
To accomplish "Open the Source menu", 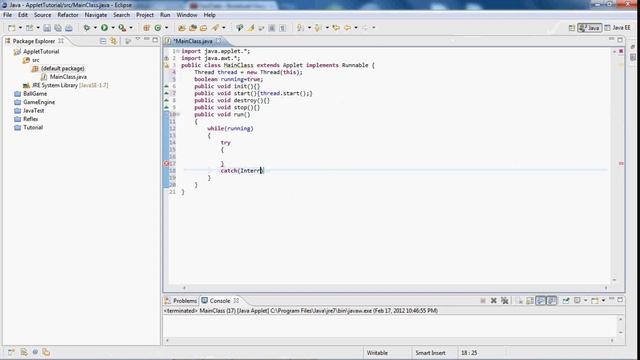I will click(42, 15).
